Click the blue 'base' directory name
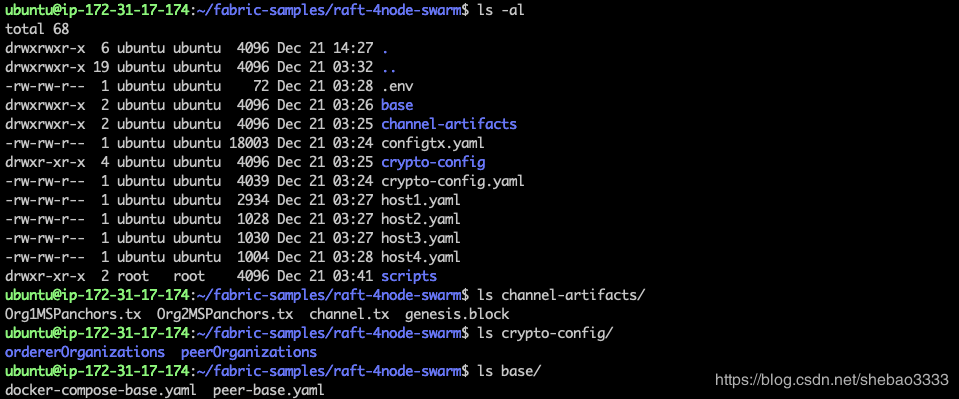This screenshot has height=399, width=959. coord(397,105)
